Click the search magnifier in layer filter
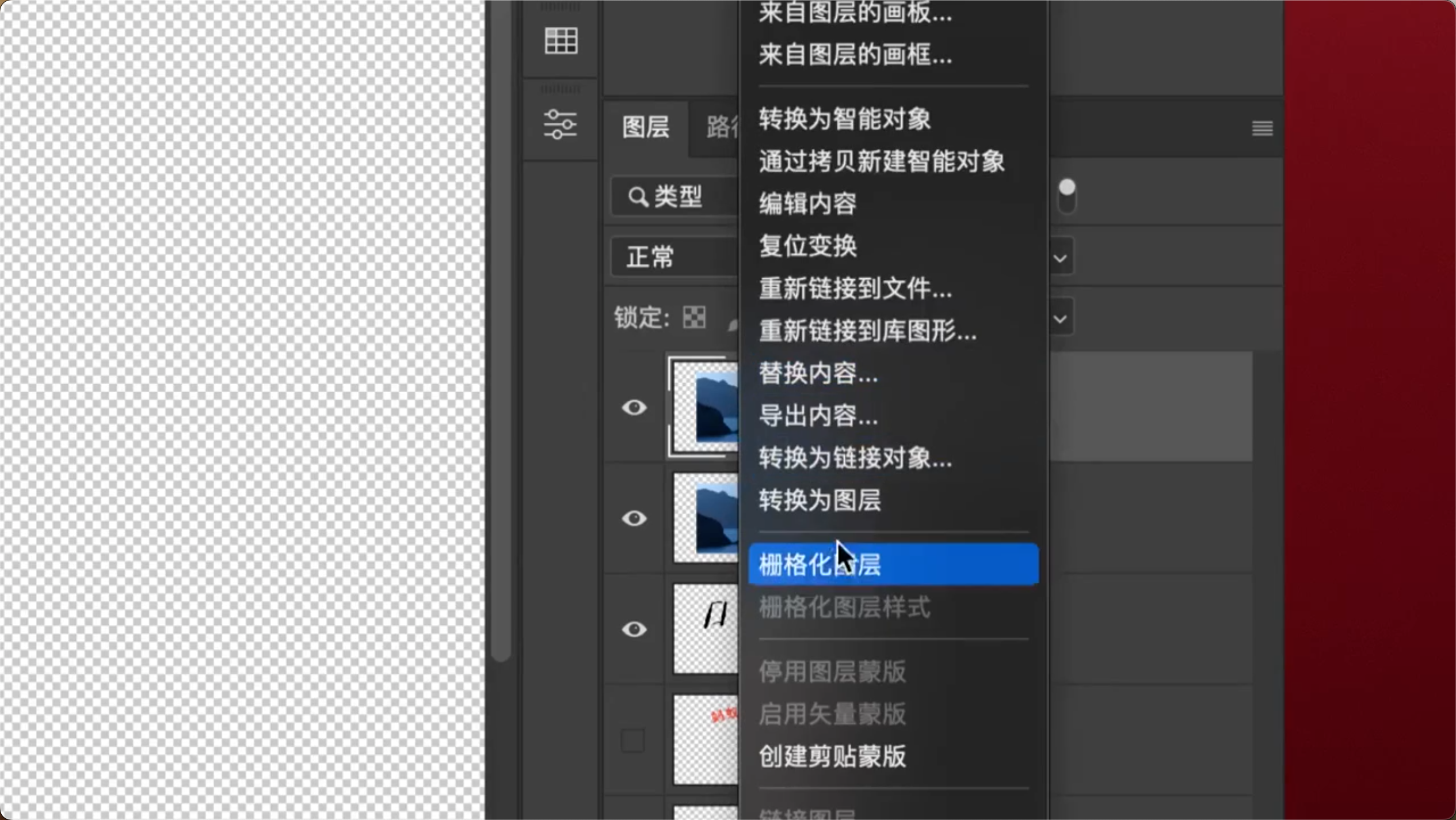Viewport: 1456px width, 820px height. pos(638,197)
